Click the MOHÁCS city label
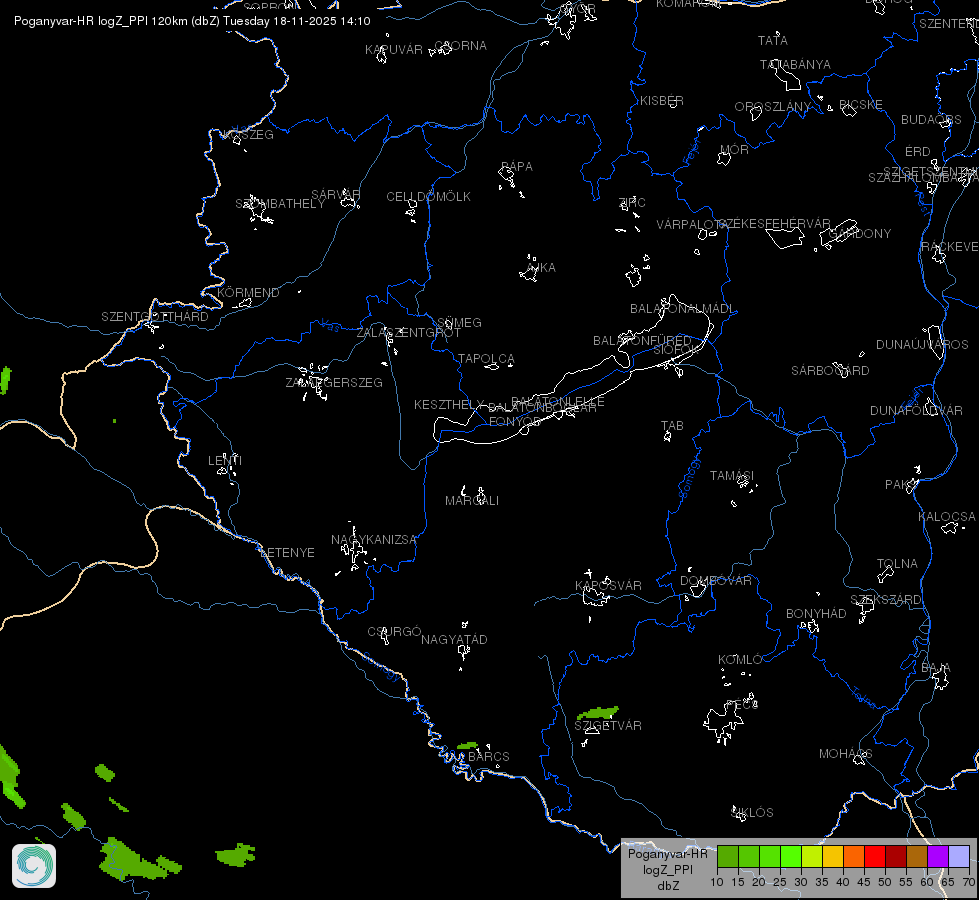Image resolution: width=979 pixels, height=900 pixels. (x=845, y=754)
